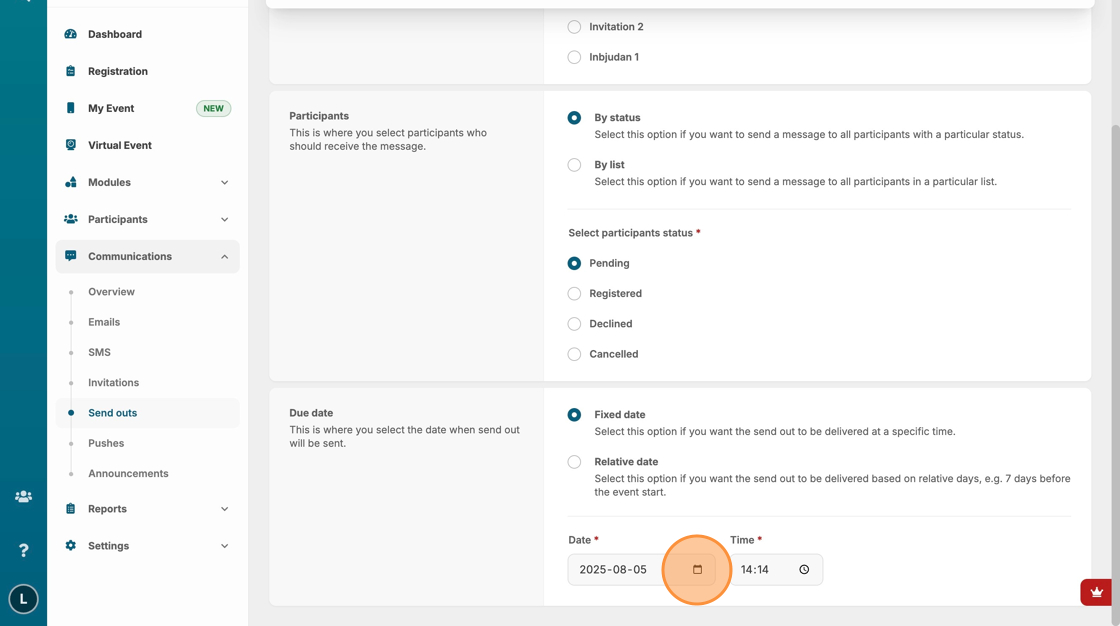The height and width of the screenshot is (626, 1120).
Task: Select the By list radio option
Action: [x=574, y=165]
